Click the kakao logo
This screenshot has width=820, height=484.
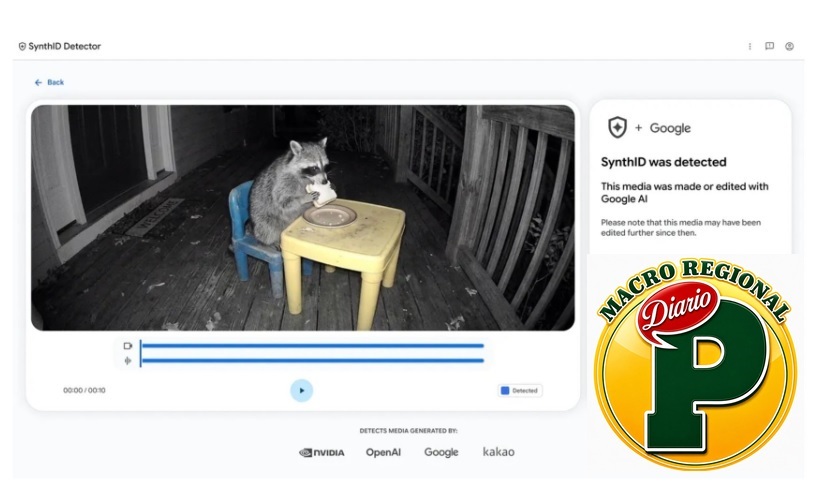[498, 452]
